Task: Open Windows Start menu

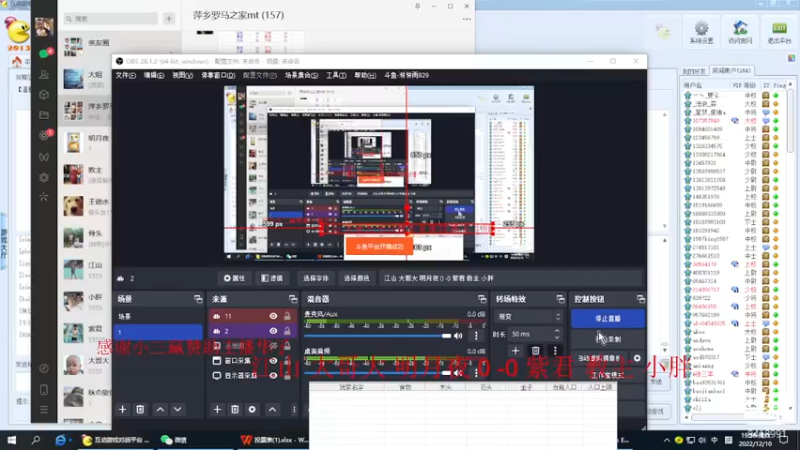Action: tap(11, 440)
